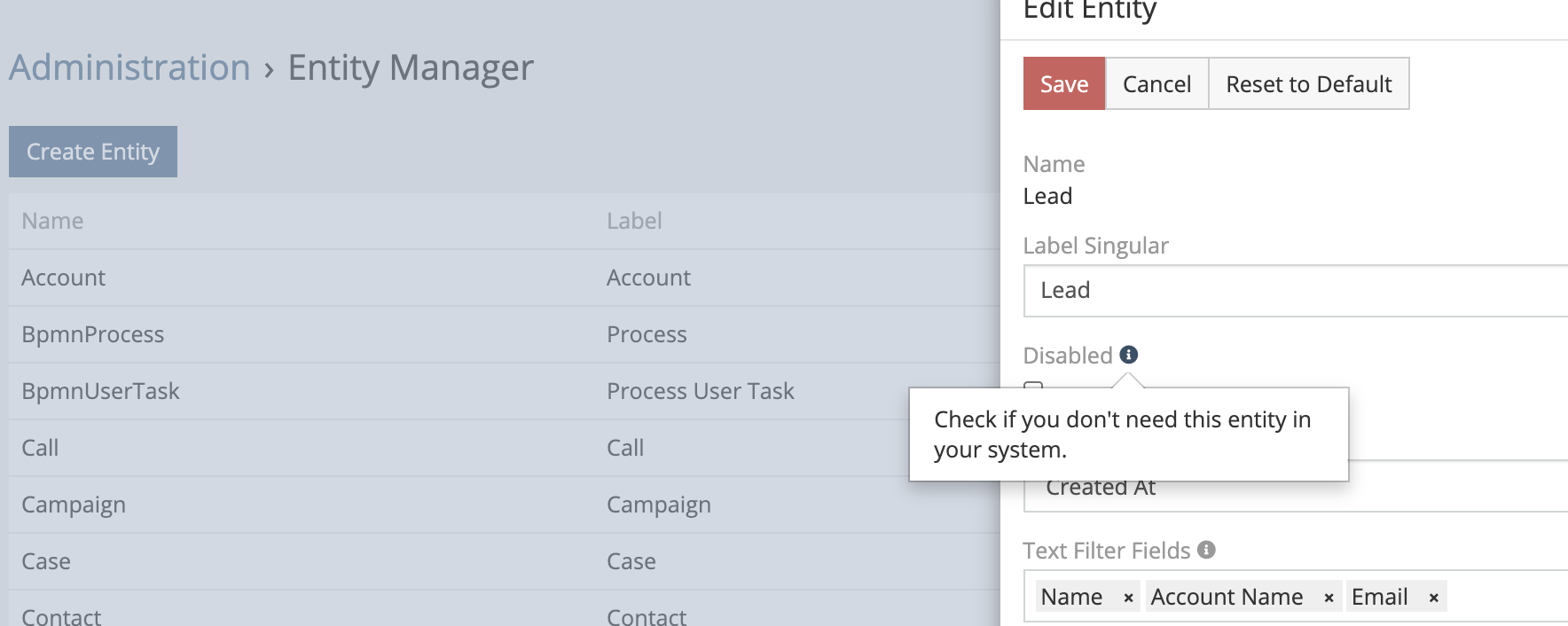Remove the Email filter tag
Screen dimensions: 1568x626
(x=1433, y=599)
